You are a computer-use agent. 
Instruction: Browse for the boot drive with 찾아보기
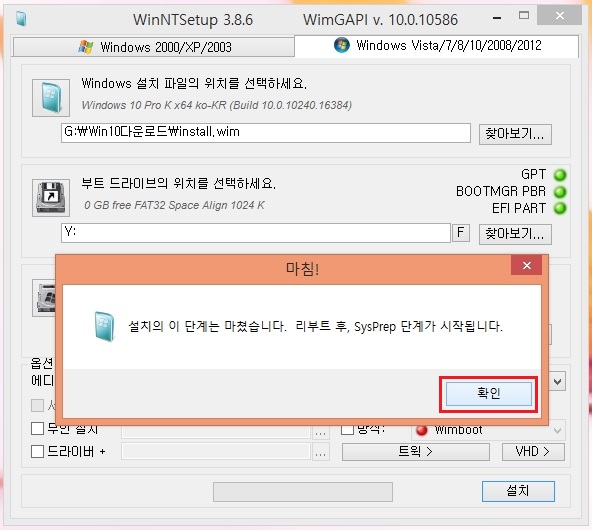coord(515,234)
